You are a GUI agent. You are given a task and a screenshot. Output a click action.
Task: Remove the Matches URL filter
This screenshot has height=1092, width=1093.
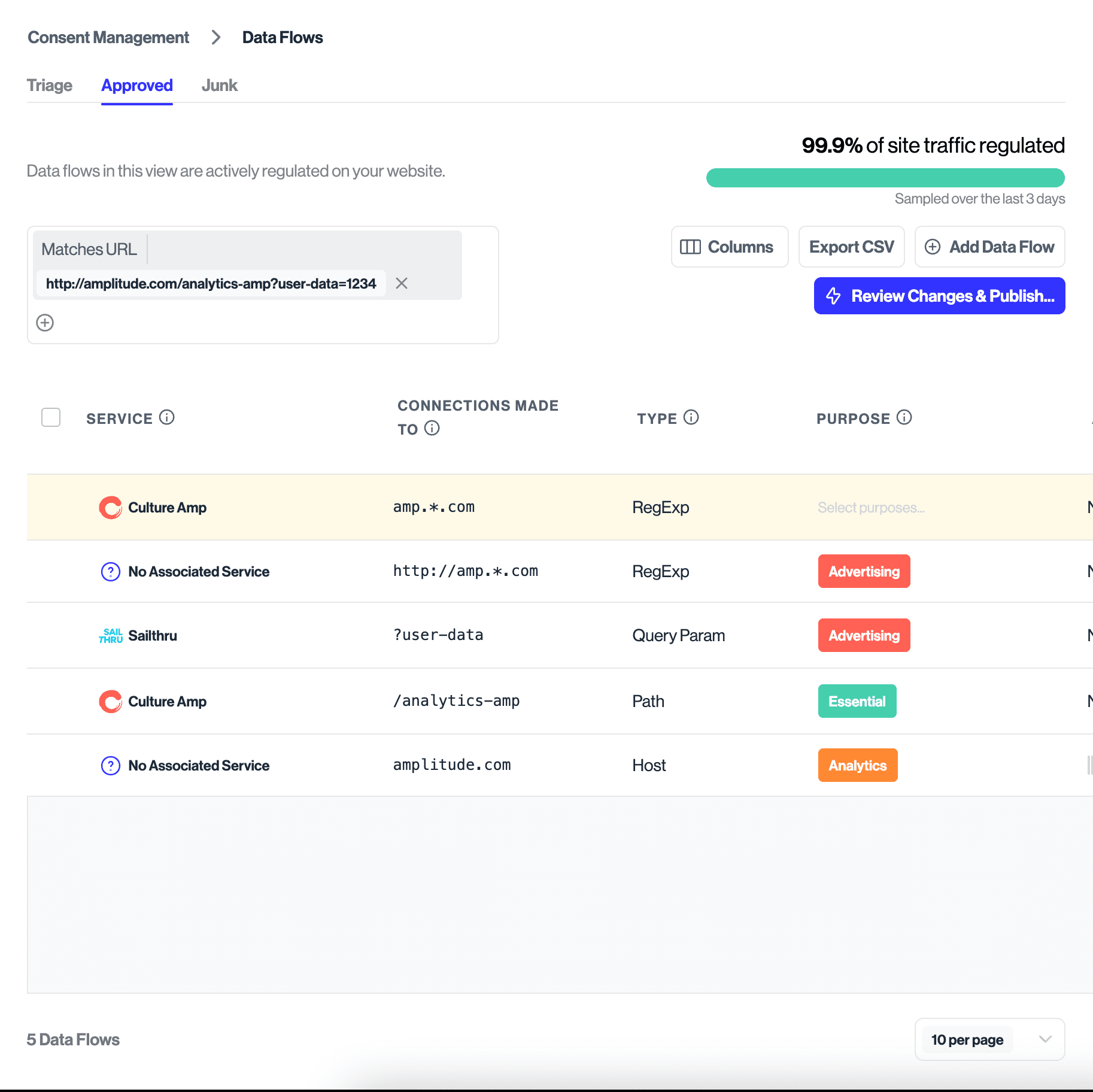coord(402,283)
